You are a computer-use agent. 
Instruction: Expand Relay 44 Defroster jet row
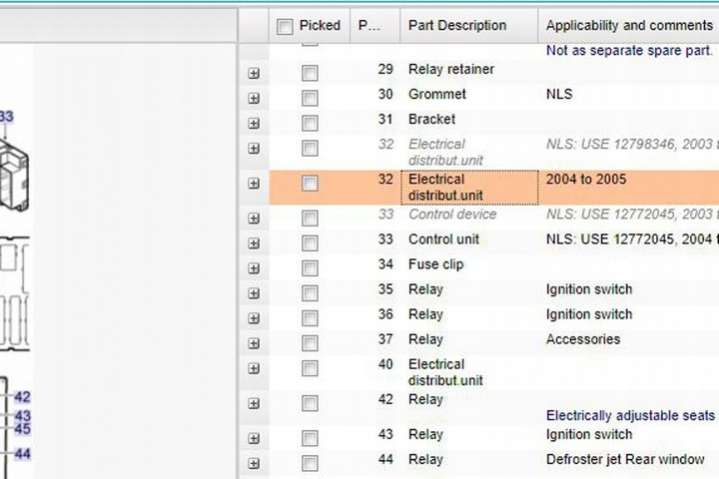click(253, 463)
